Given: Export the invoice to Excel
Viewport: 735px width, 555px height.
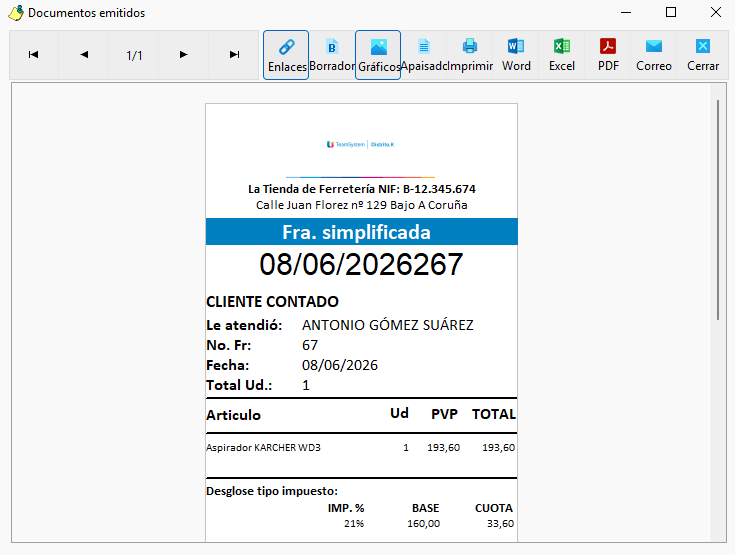Looking at the screenshot, I should pos(562,55).
